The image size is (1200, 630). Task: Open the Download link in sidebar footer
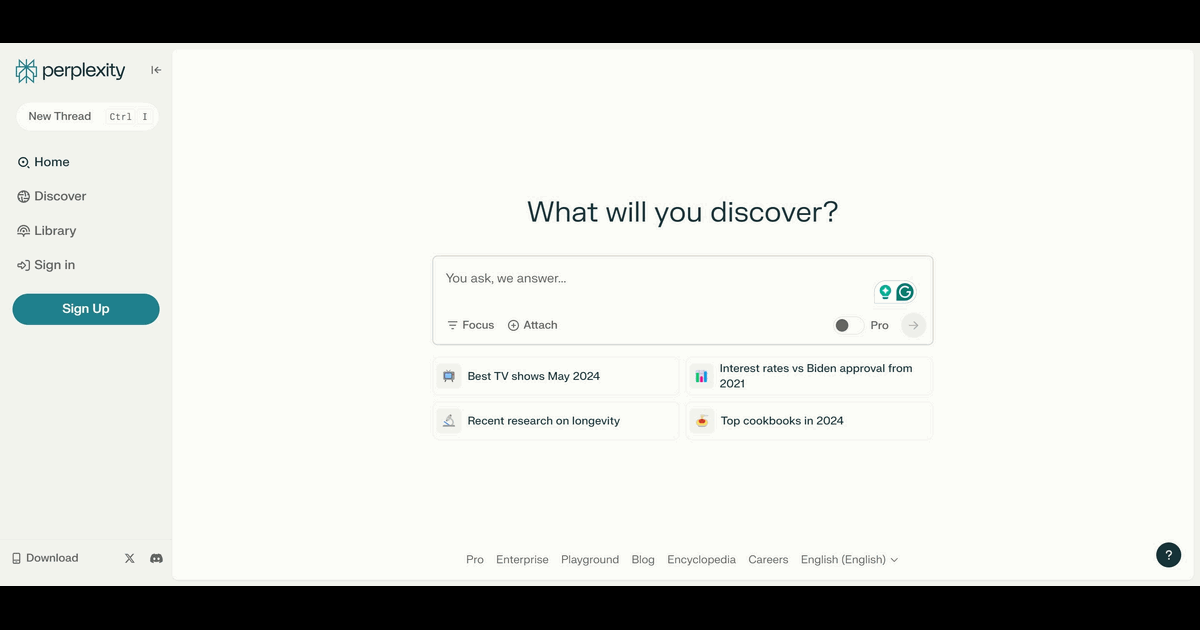pyautogui.click(x=45, y=558)
